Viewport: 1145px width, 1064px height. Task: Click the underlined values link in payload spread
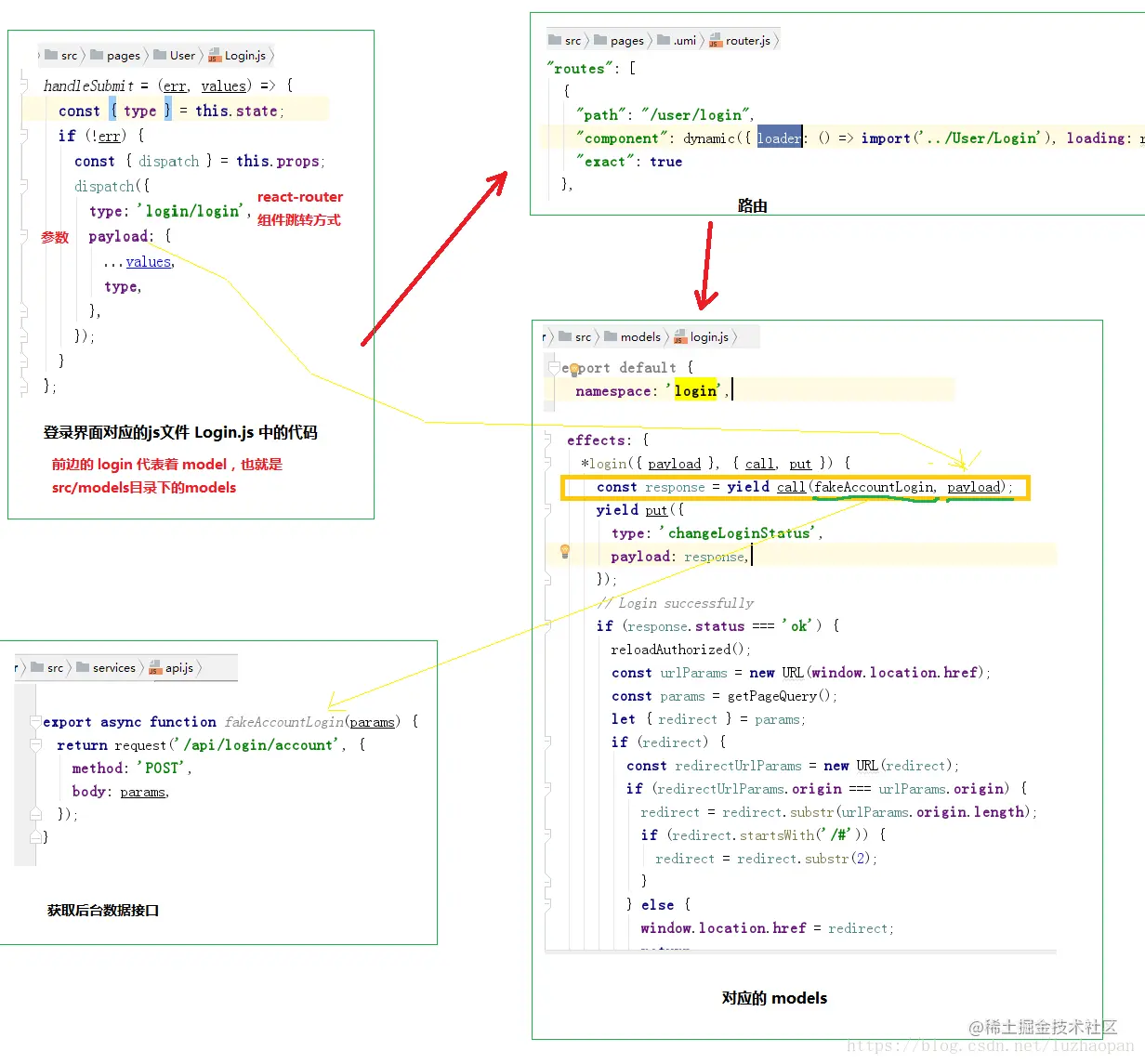tap(149, 262)
